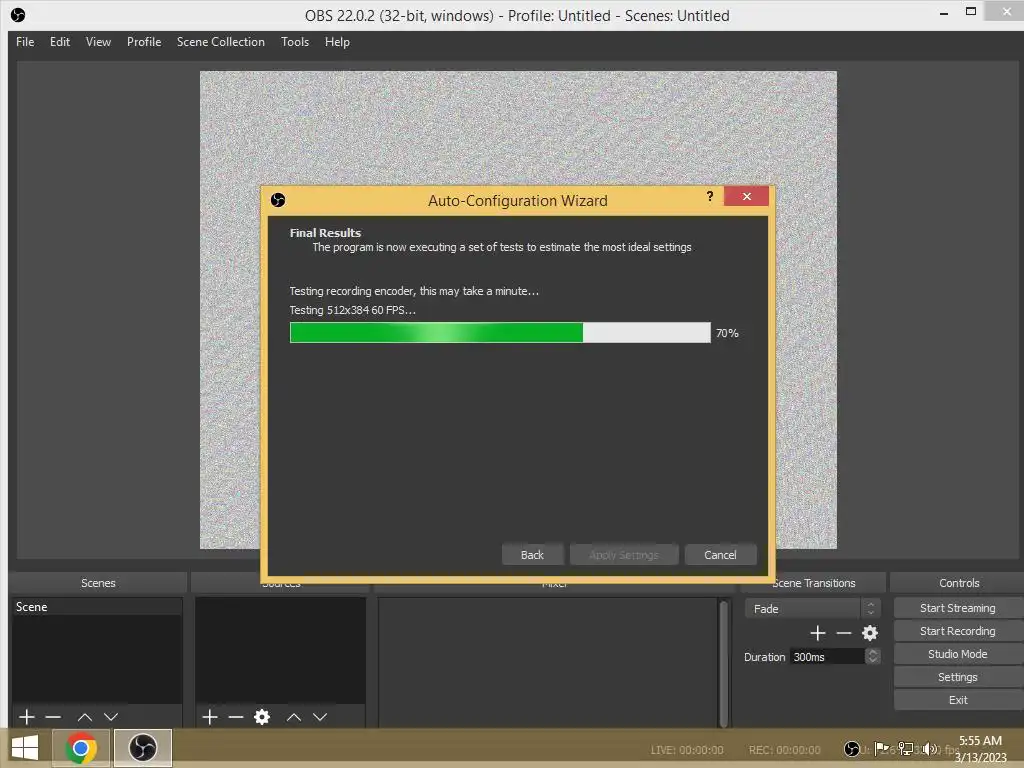Click the Duration 300ms field
The height and width of the screenshot is (768, 1024).
click(827, 656)
